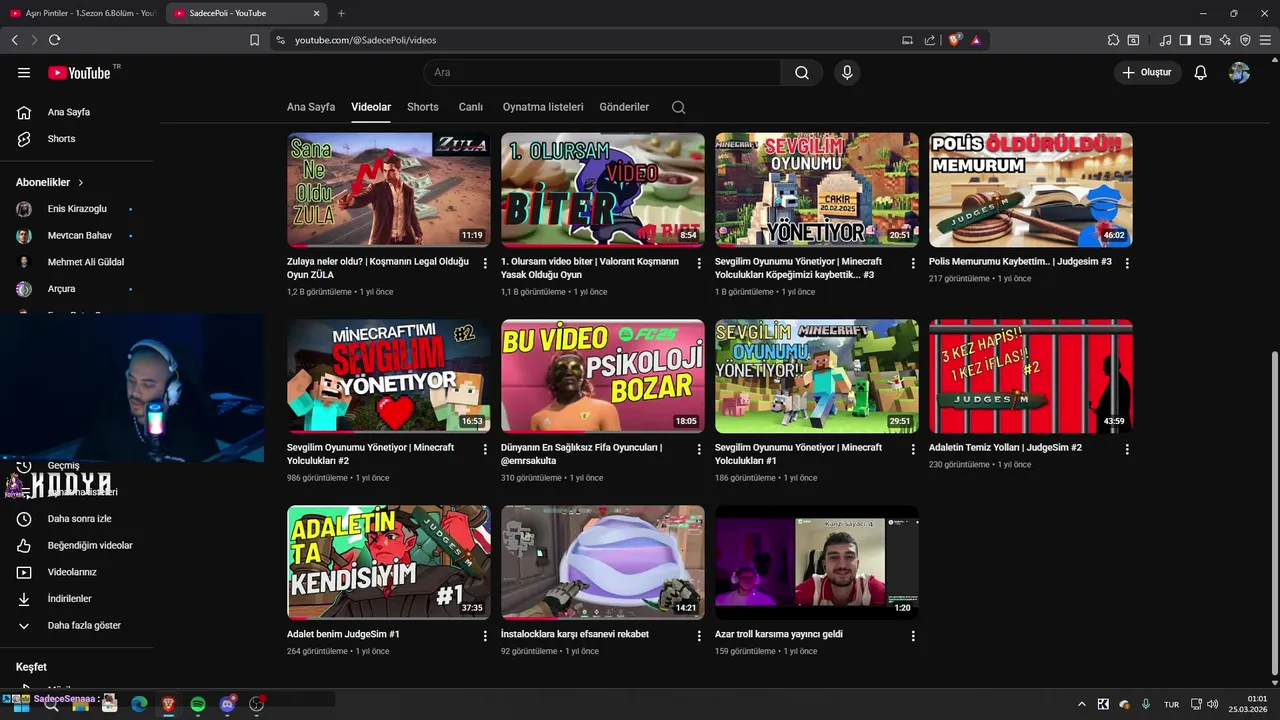Open options for Azar troll karsıma video
Screen dimensions: 1280x720
tap(913, 635)
